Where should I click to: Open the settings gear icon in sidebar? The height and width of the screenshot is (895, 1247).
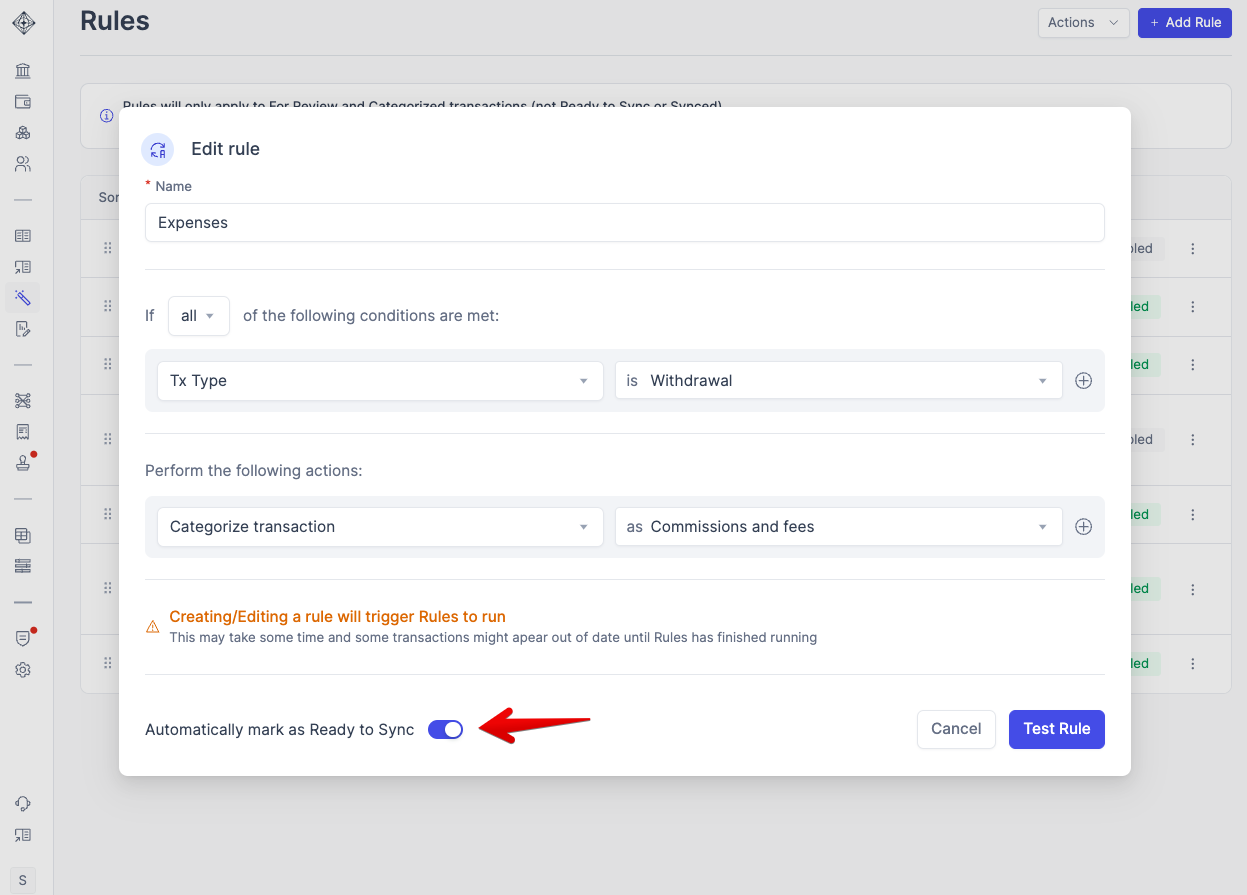[x=23, y=670]
